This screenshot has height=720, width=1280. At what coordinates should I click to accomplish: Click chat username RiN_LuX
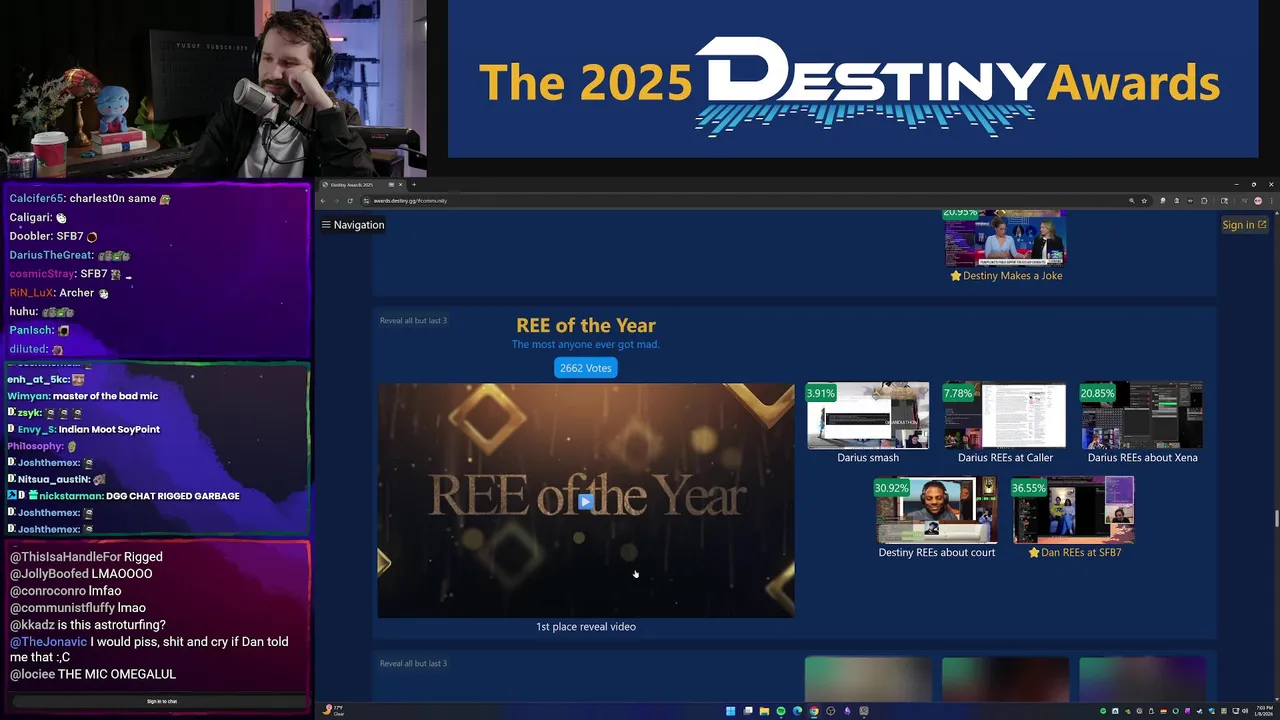click(31, 293)
